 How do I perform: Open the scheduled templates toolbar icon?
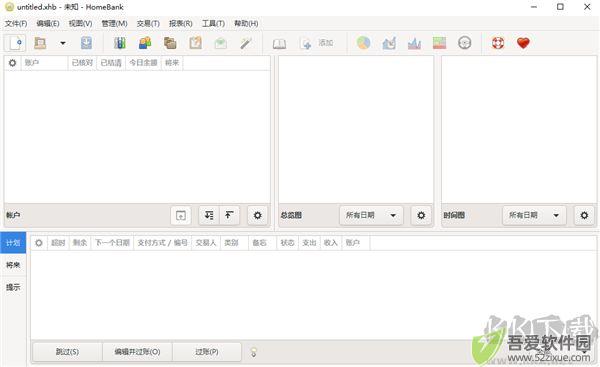[x=196, y=43]
